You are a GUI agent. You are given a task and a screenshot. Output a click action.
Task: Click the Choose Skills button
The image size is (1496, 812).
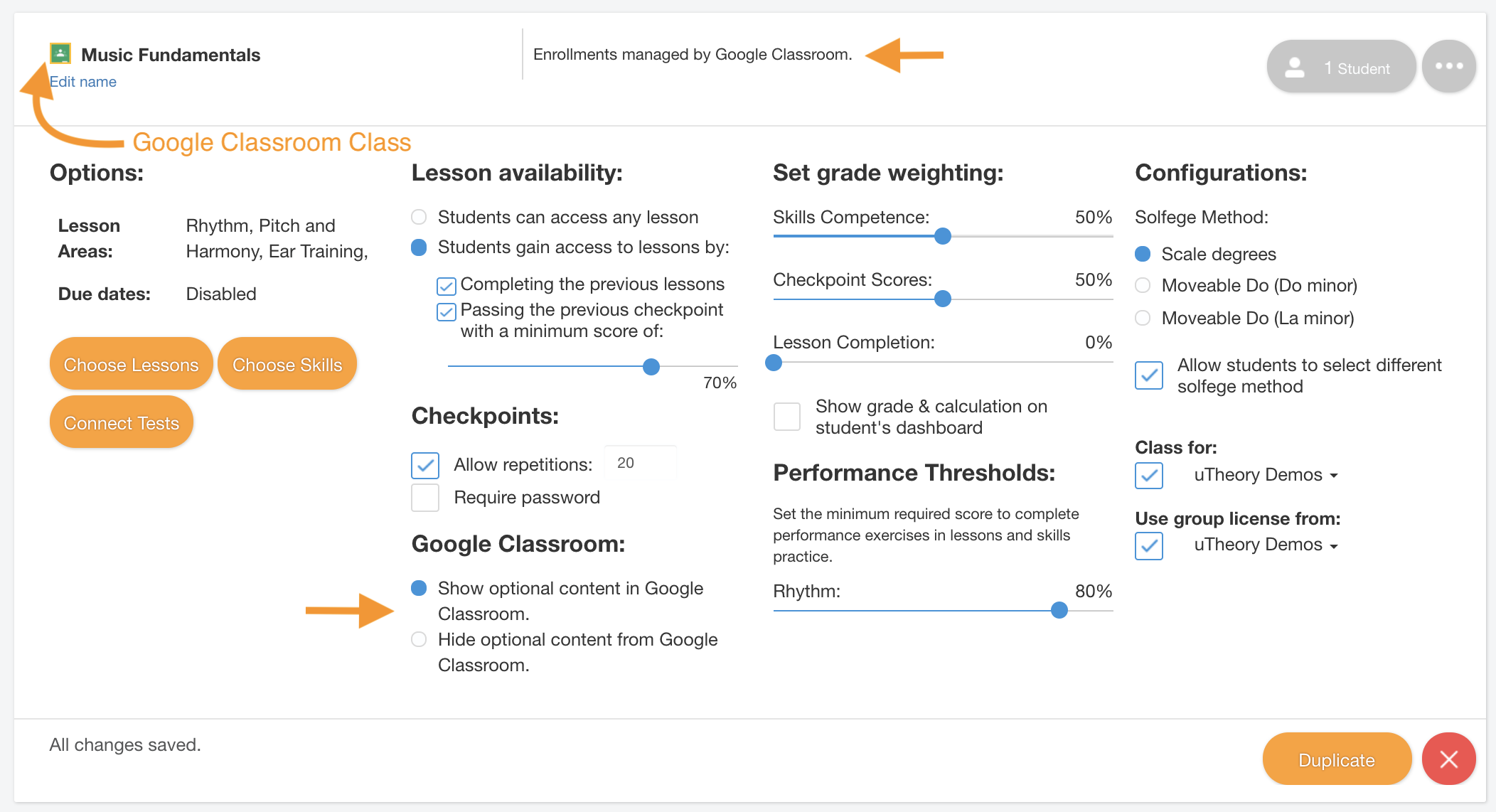coord(288,365)
